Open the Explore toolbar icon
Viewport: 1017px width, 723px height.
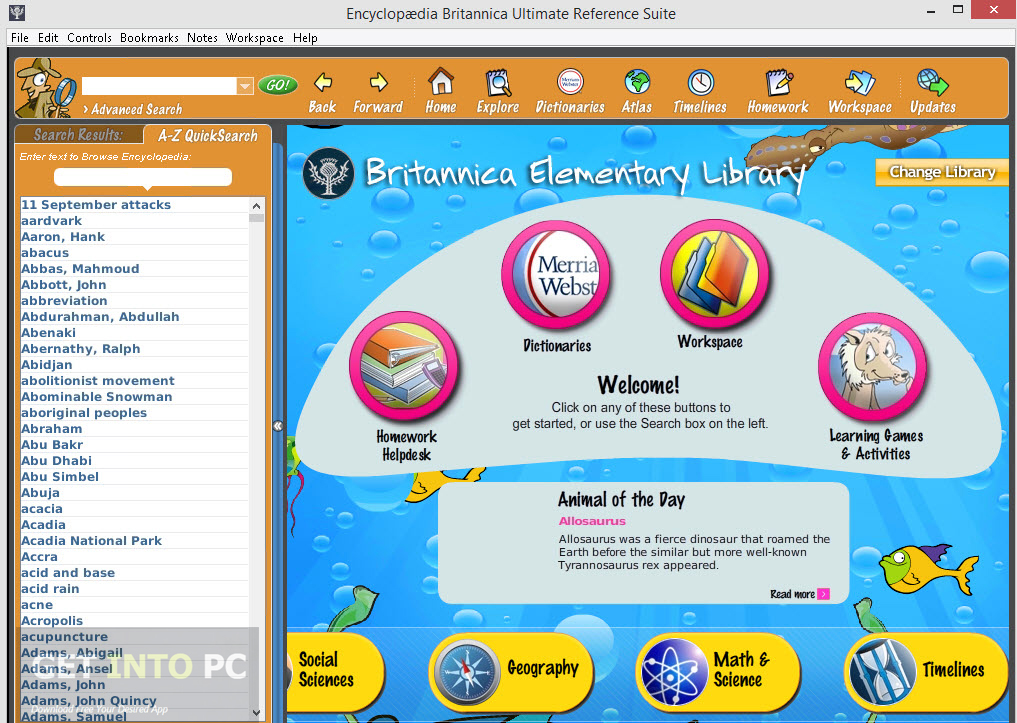coord(498,82)
